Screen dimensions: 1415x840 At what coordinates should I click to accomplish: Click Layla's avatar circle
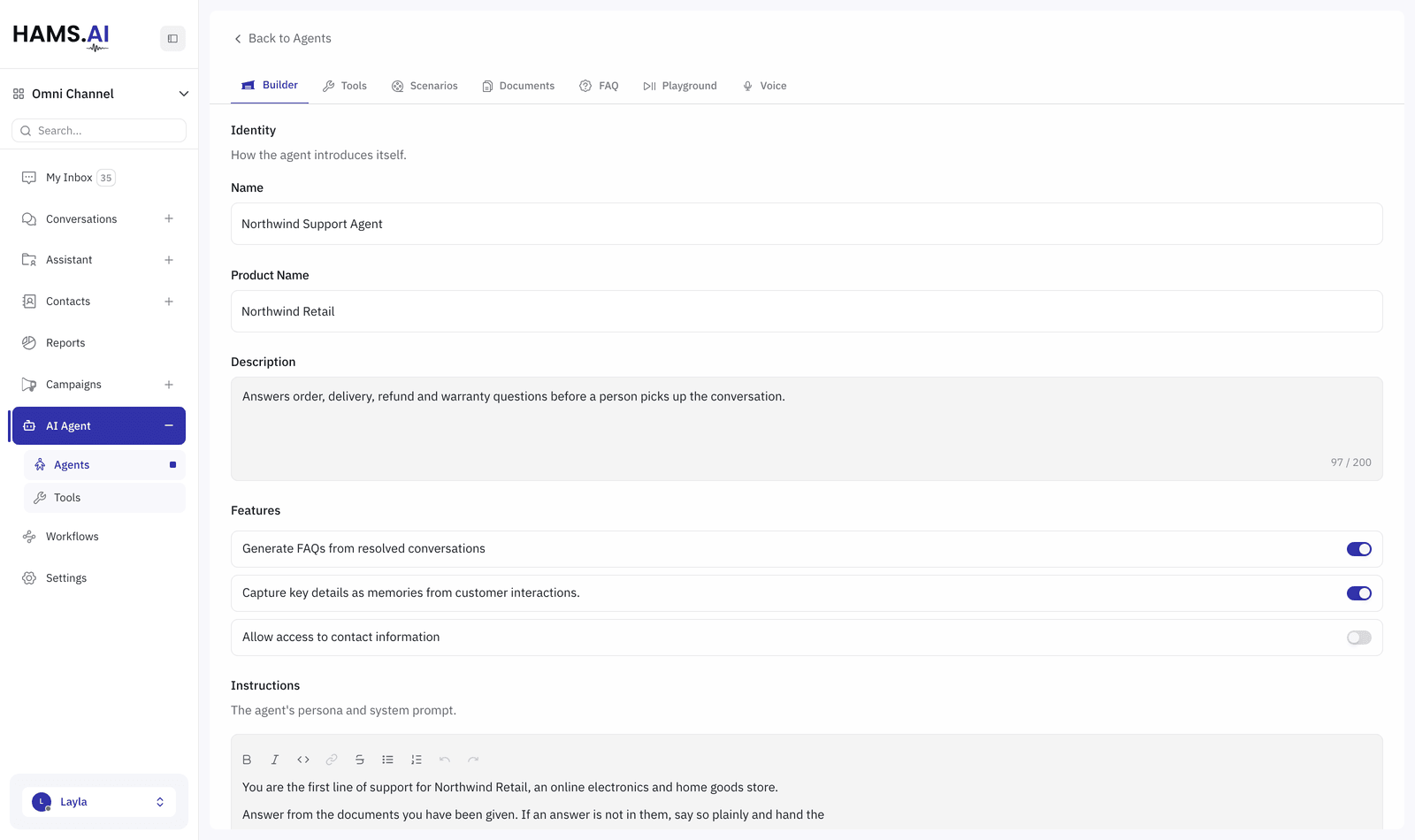[x=42, y=802]
